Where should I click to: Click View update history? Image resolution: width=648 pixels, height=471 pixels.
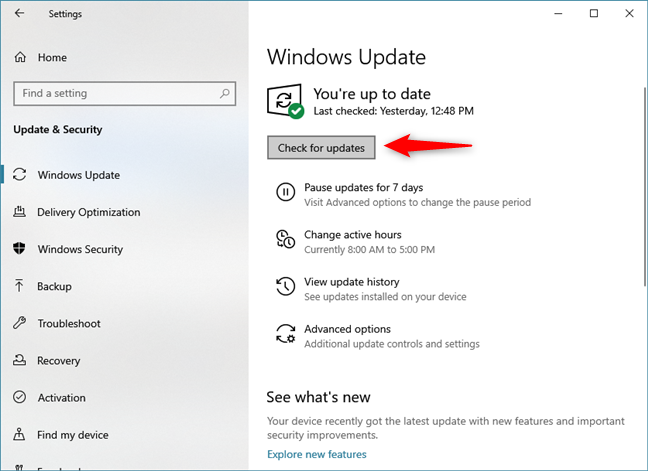[352, 282]
